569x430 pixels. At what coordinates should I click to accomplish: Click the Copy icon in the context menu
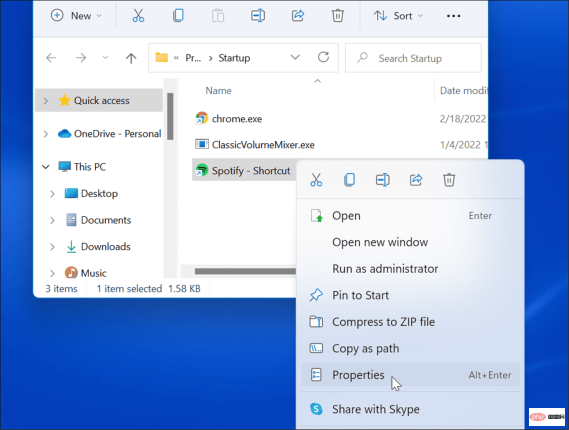click(x=349, y=180)
